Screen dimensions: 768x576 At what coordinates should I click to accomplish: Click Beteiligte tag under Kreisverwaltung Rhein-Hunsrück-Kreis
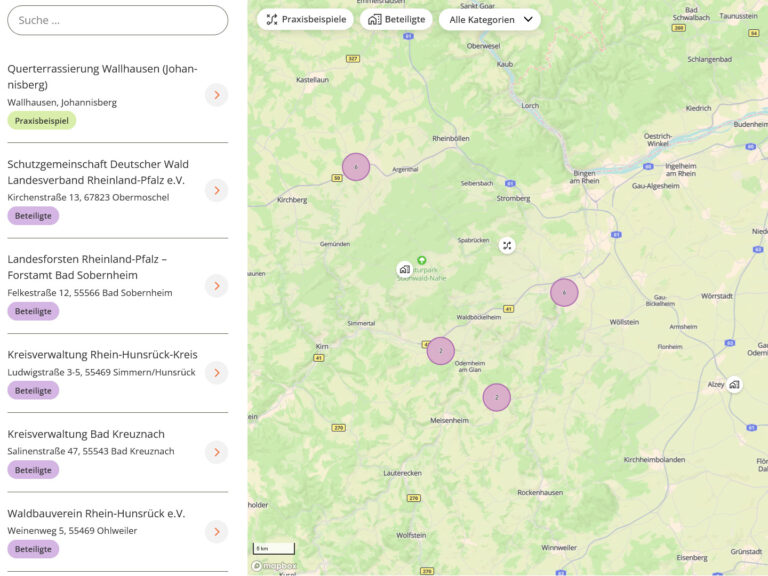click(33, 390)
